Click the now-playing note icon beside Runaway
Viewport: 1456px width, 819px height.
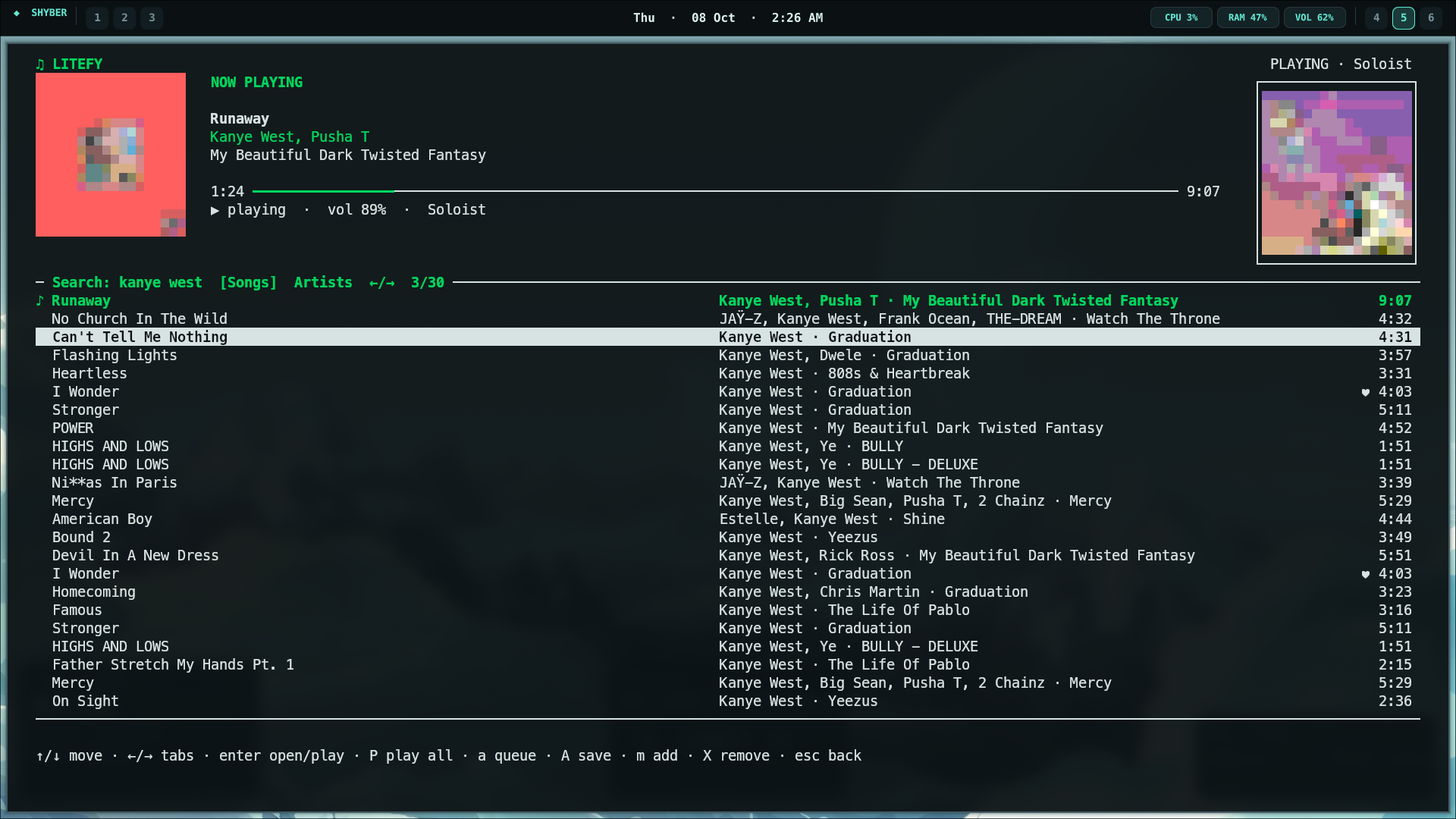(40, 301)
